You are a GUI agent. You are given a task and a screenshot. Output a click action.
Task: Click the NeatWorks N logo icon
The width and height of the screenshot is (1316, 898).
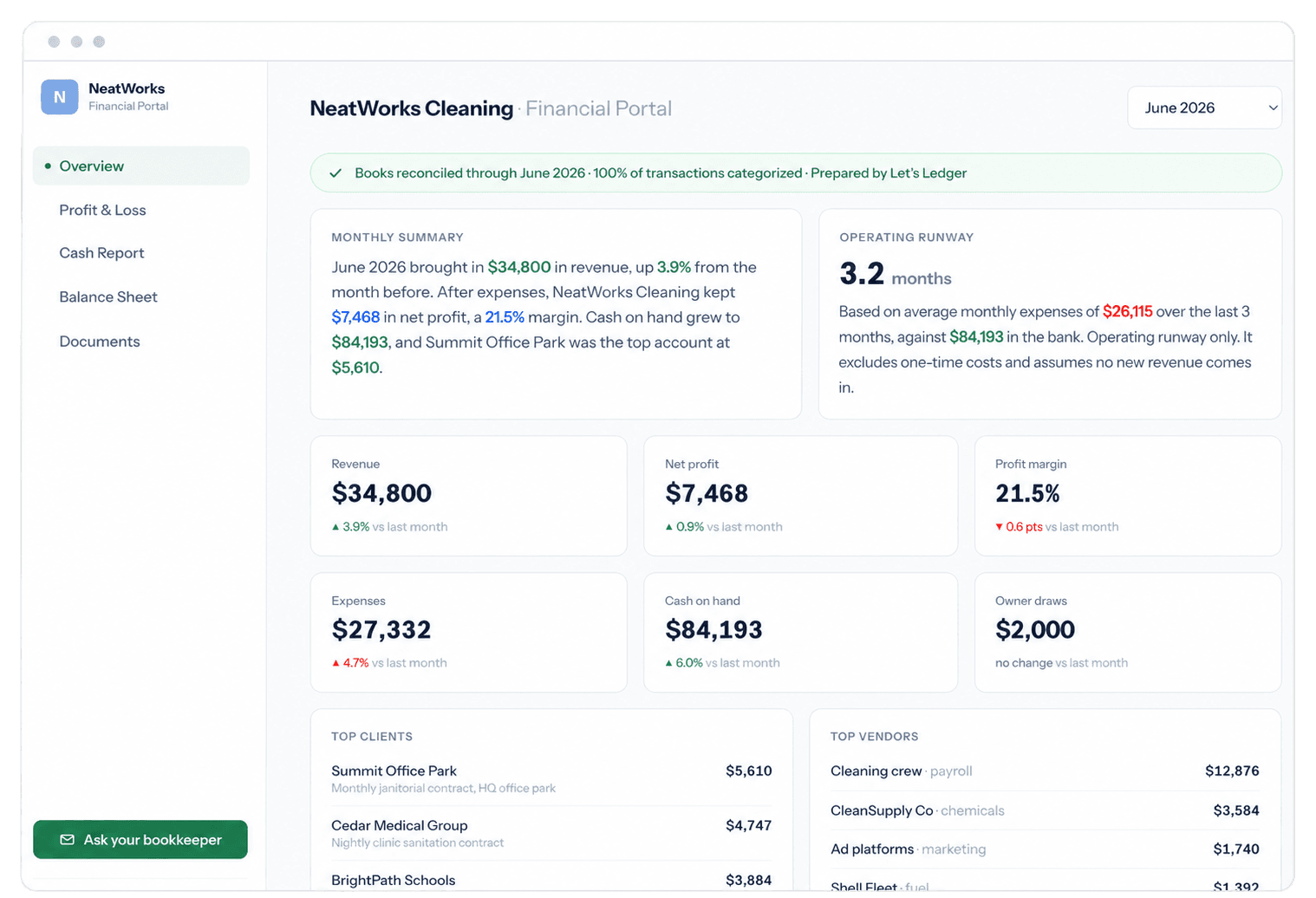pyautogui.click(x=59, y=97)
